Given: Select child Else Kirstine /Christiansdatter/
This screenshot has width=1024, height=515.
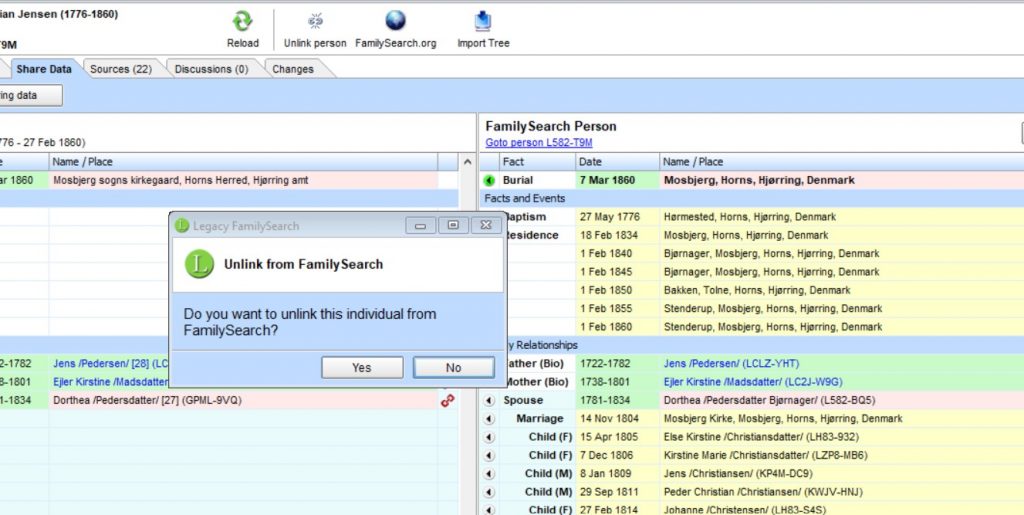Looking at the screenshot, I should [761, 437].
